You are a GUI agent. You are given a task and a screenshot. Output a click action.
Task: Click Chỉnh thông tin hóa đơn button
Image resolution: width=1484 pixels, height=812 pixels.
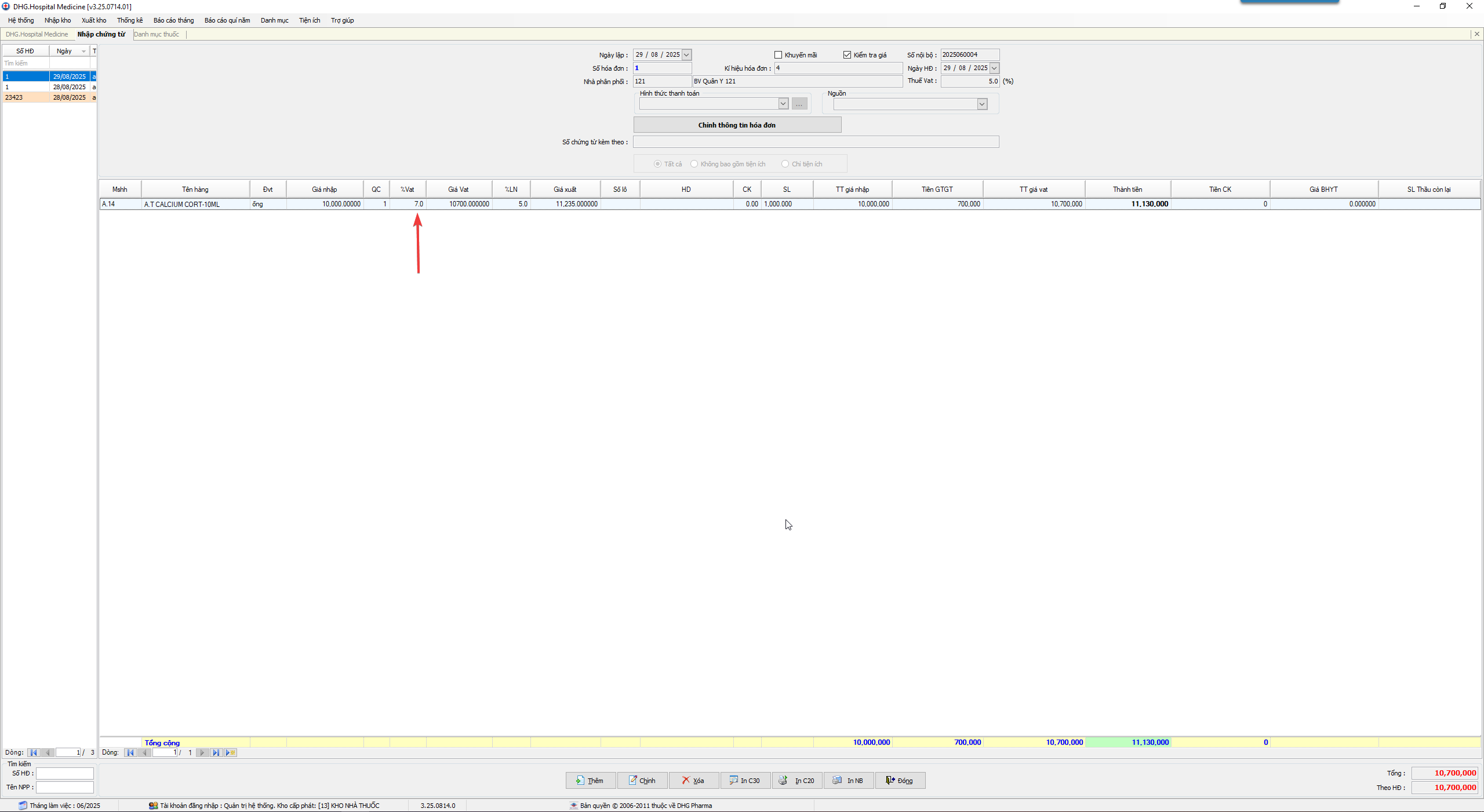click(737, 125)
